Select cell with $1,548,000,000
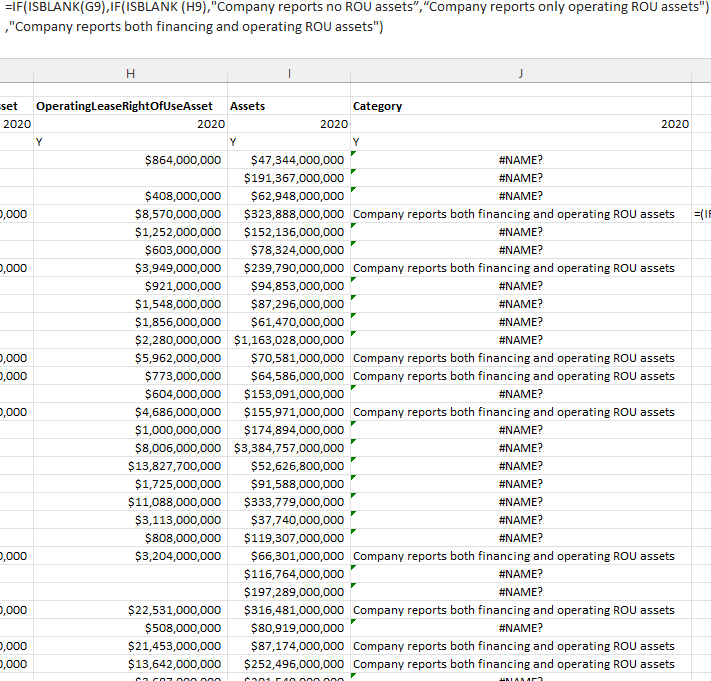The image size is (711, 681). 131,304
